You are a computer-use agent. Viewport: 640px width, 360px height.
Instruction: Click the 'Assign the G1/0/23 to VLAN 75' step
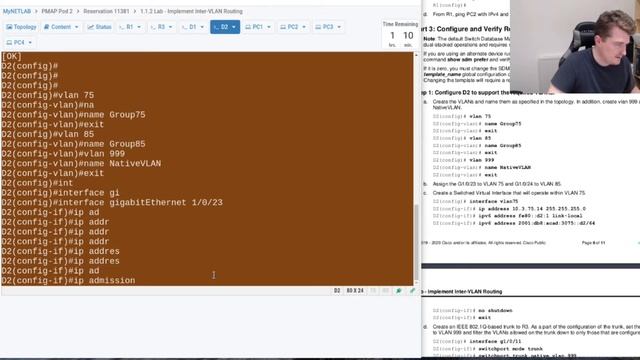point(497,184)
